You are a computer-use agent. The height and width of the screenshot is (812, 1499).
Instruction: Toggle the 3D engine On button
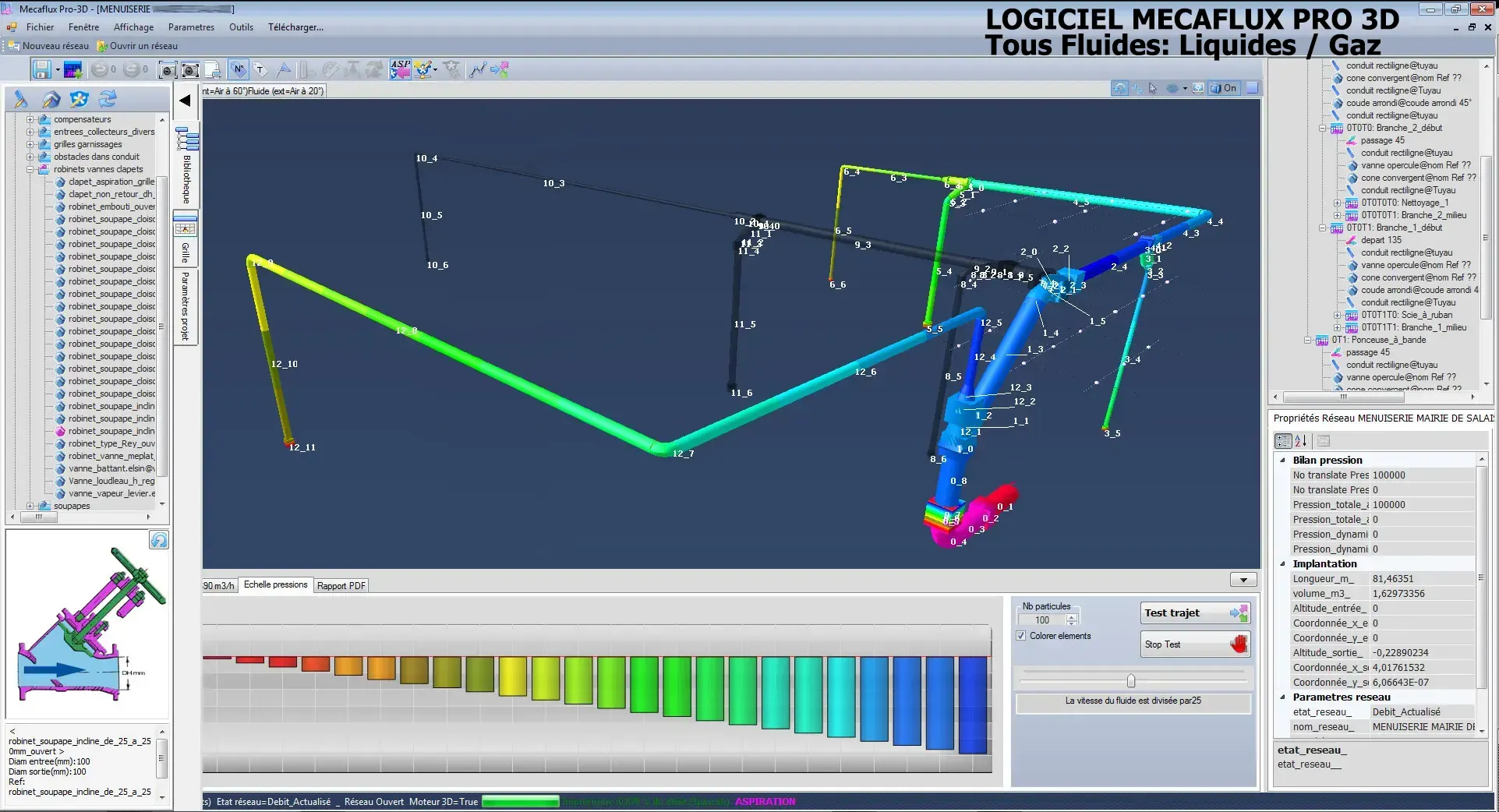coord(1223,89)
